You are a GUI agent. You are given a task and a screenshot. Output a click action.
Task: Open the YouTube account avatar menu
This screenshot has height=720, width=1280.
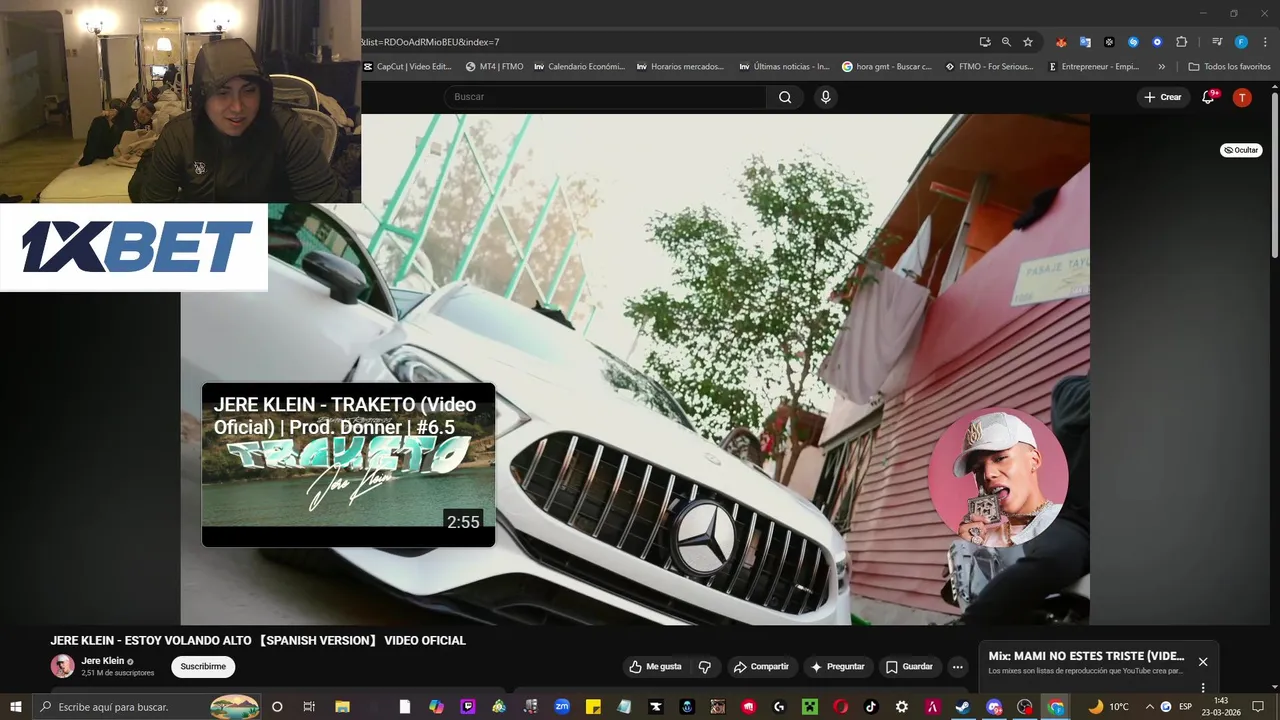[x=1242, y=97]
